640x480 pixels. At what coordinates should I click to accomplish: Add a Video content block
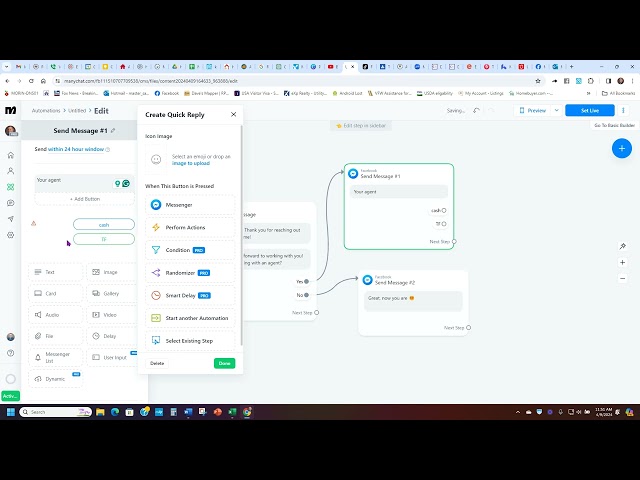(x=112, y=315)
